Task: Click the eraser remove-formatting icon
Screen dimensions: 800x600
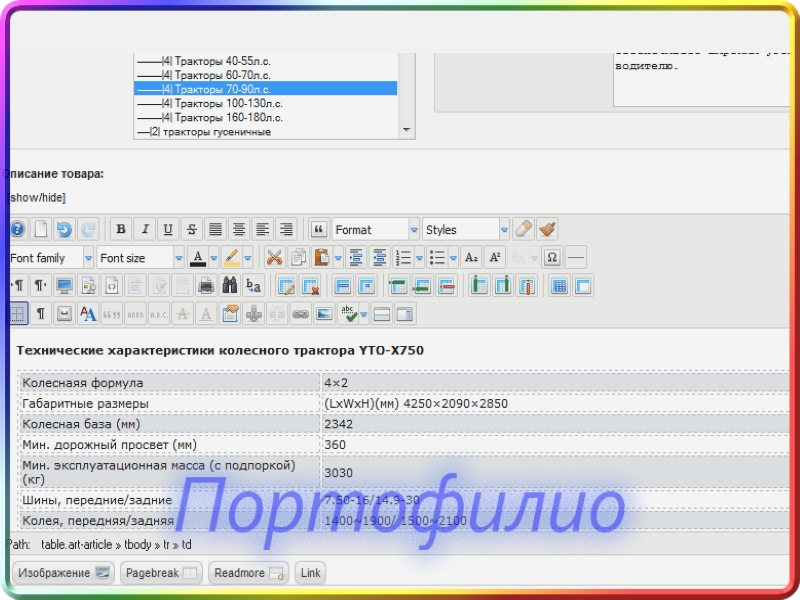Action: click(523, 230)
